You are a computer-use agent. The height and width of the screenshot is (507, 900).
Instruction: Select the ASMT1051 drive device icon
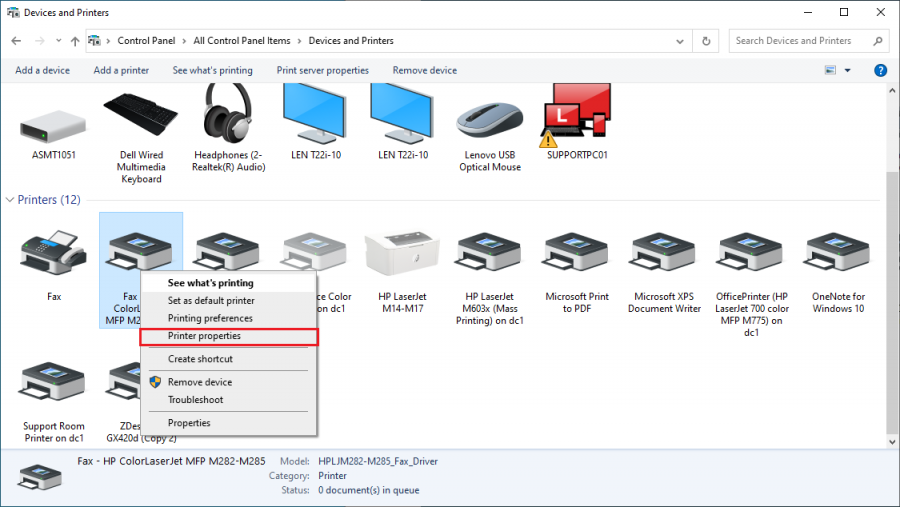(53, 126)
